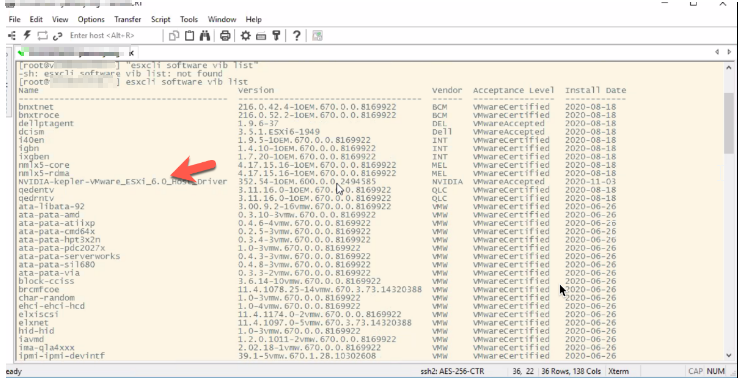Click the i40en row name

[x=31, y=140]
